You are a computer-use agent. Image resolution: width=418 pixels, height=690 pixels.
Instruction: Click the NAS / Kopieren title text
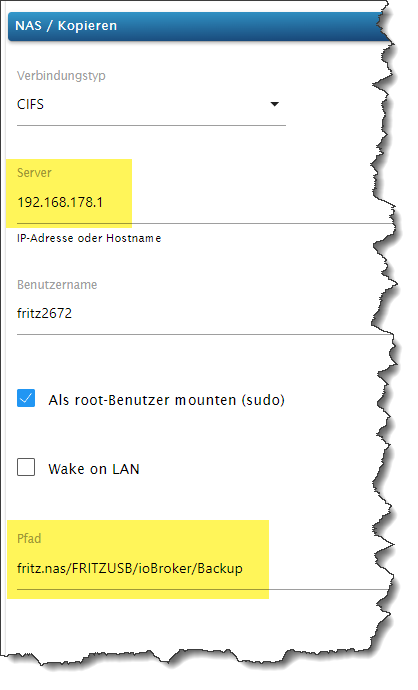66,26
